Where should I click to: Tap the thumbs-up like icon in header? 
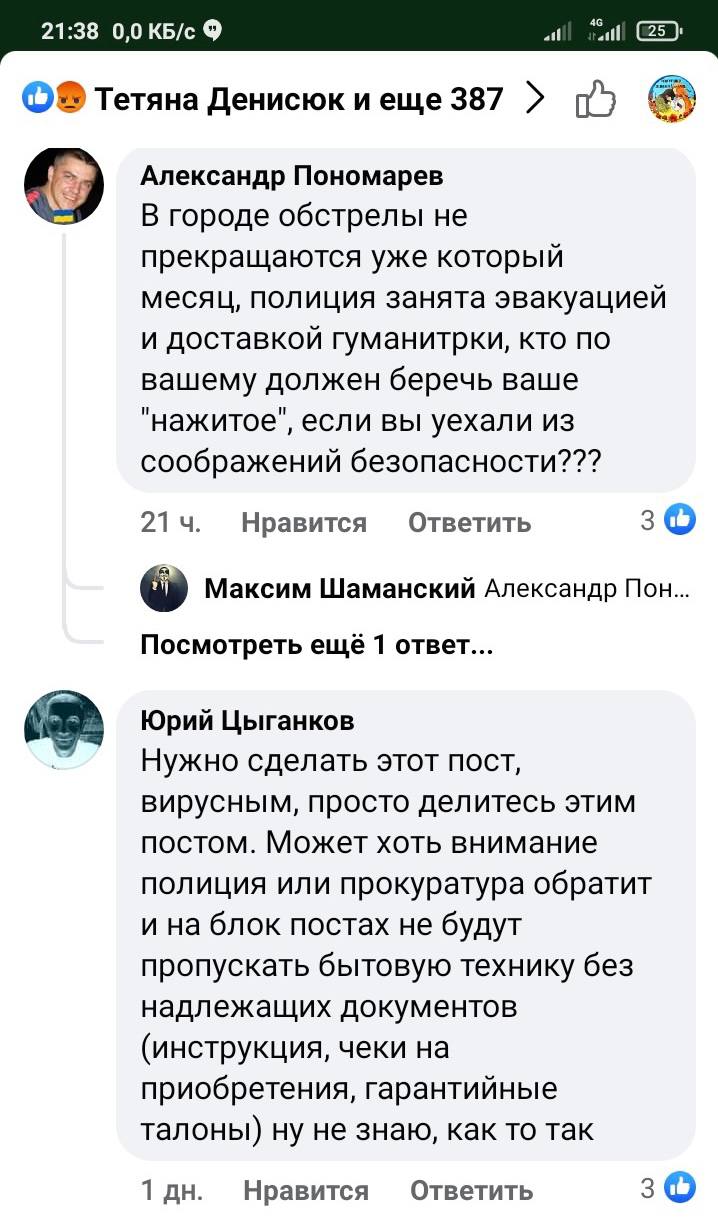596,100
